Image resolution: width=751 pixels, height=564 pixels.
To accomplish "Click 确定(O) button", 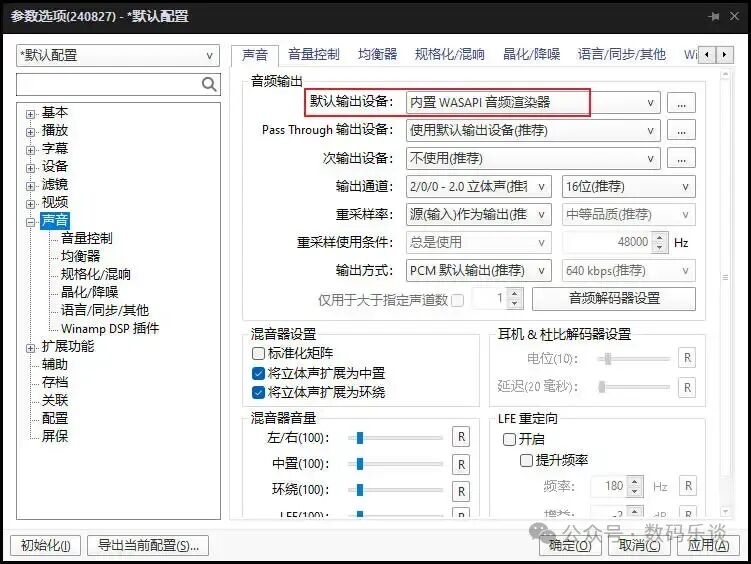I will pyautogui.click(x=570, y=545).
